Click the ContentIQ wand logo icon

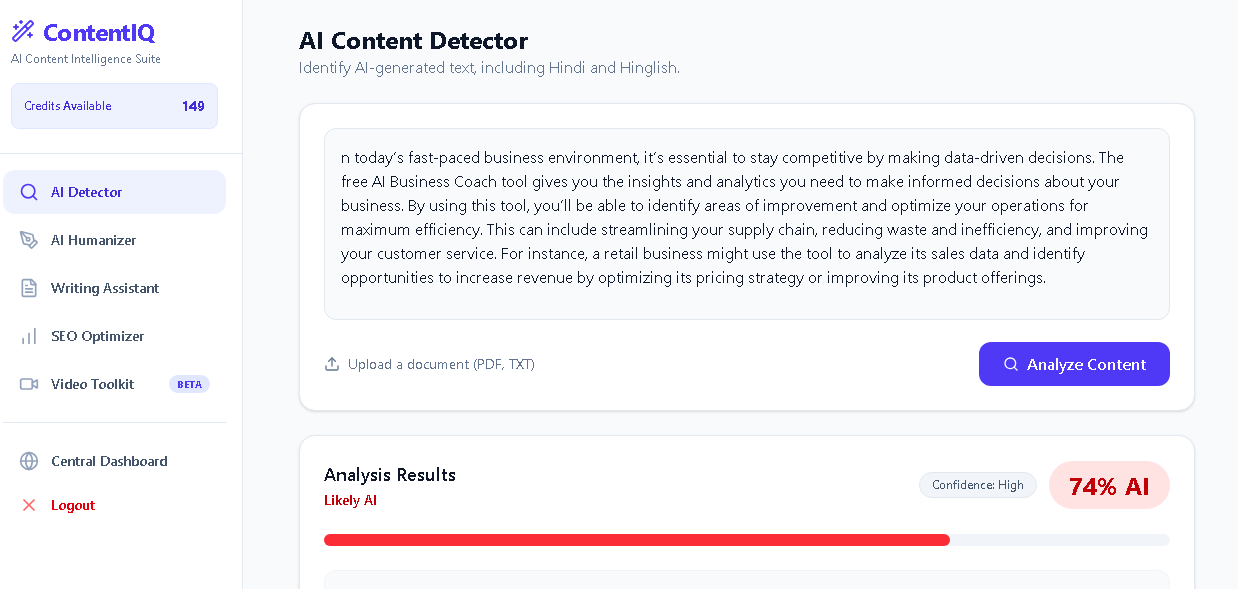click(x=22, y=30)
